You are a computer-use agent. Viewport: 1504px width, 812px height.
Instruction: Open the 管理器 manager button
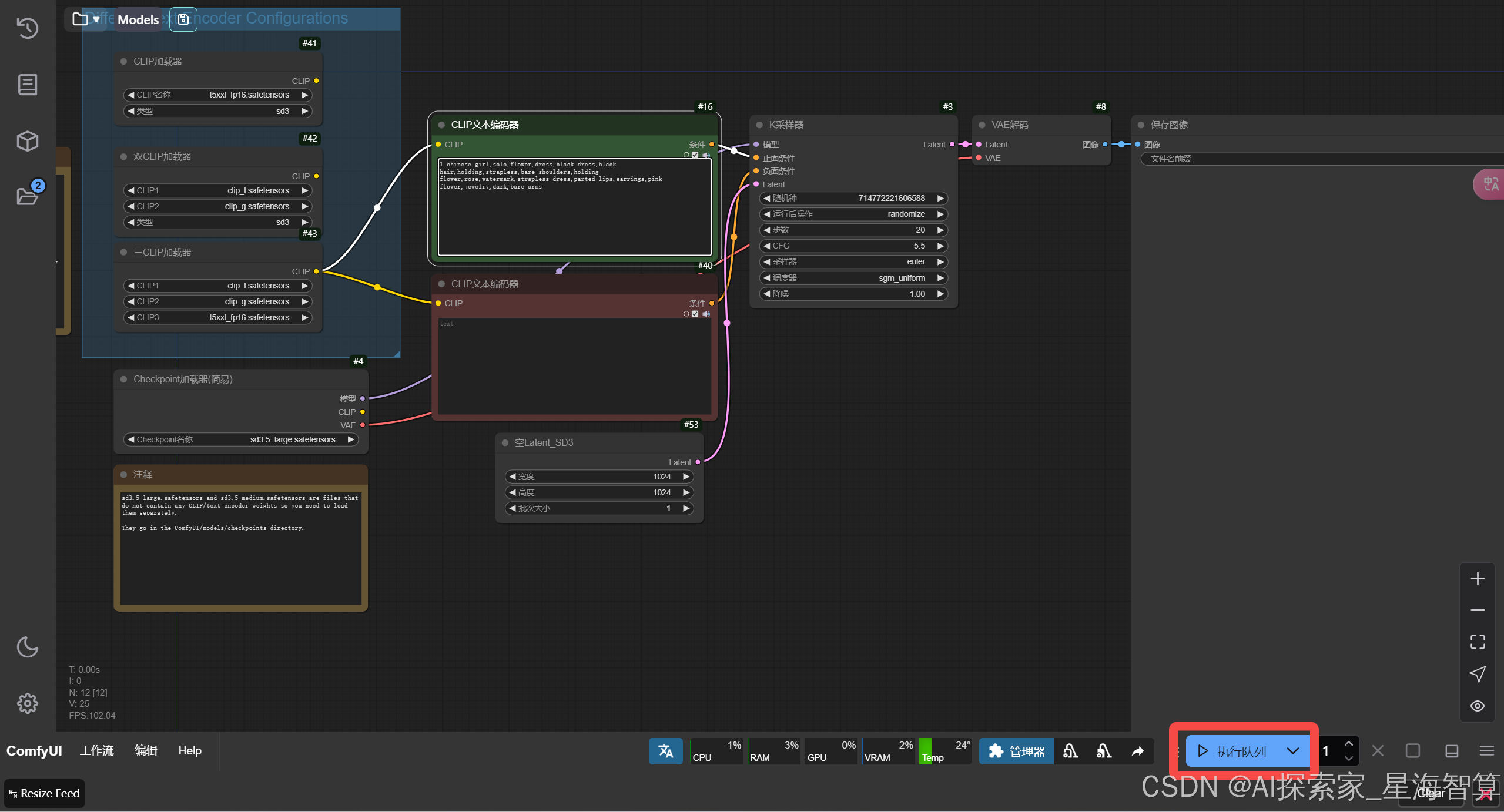pos(1016,751)
